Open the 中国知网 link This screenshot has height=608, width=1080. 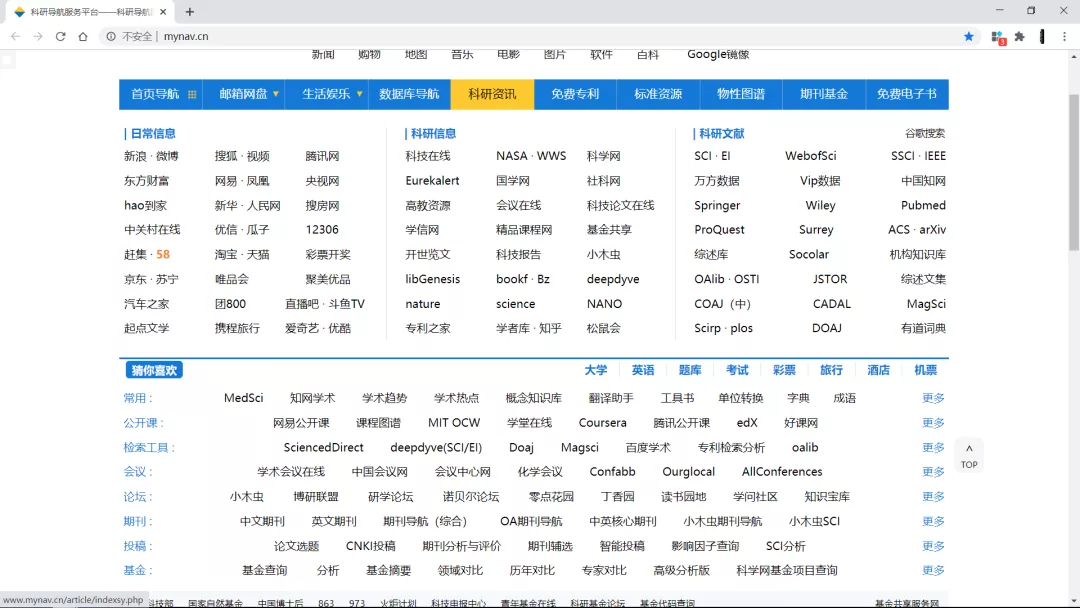923,181
